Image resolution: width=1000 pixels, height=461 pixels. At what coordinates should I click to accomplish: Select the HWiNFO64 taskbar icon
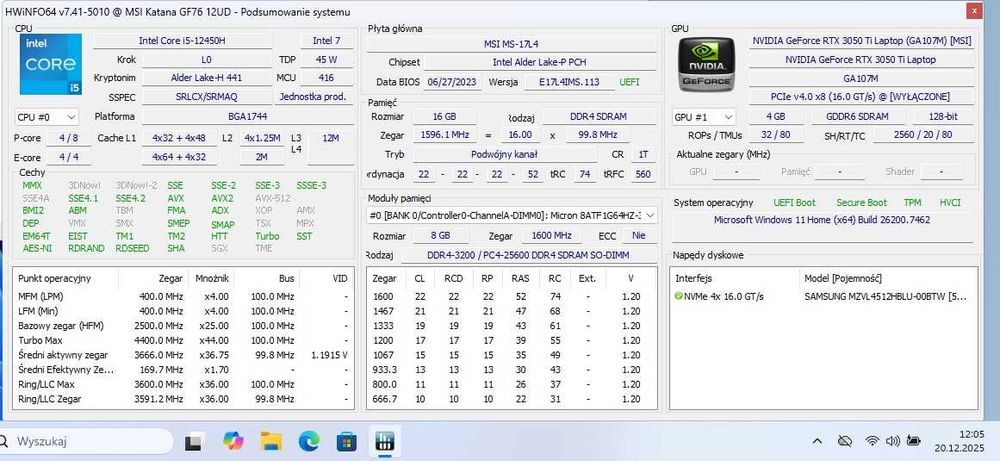(385, 441)
